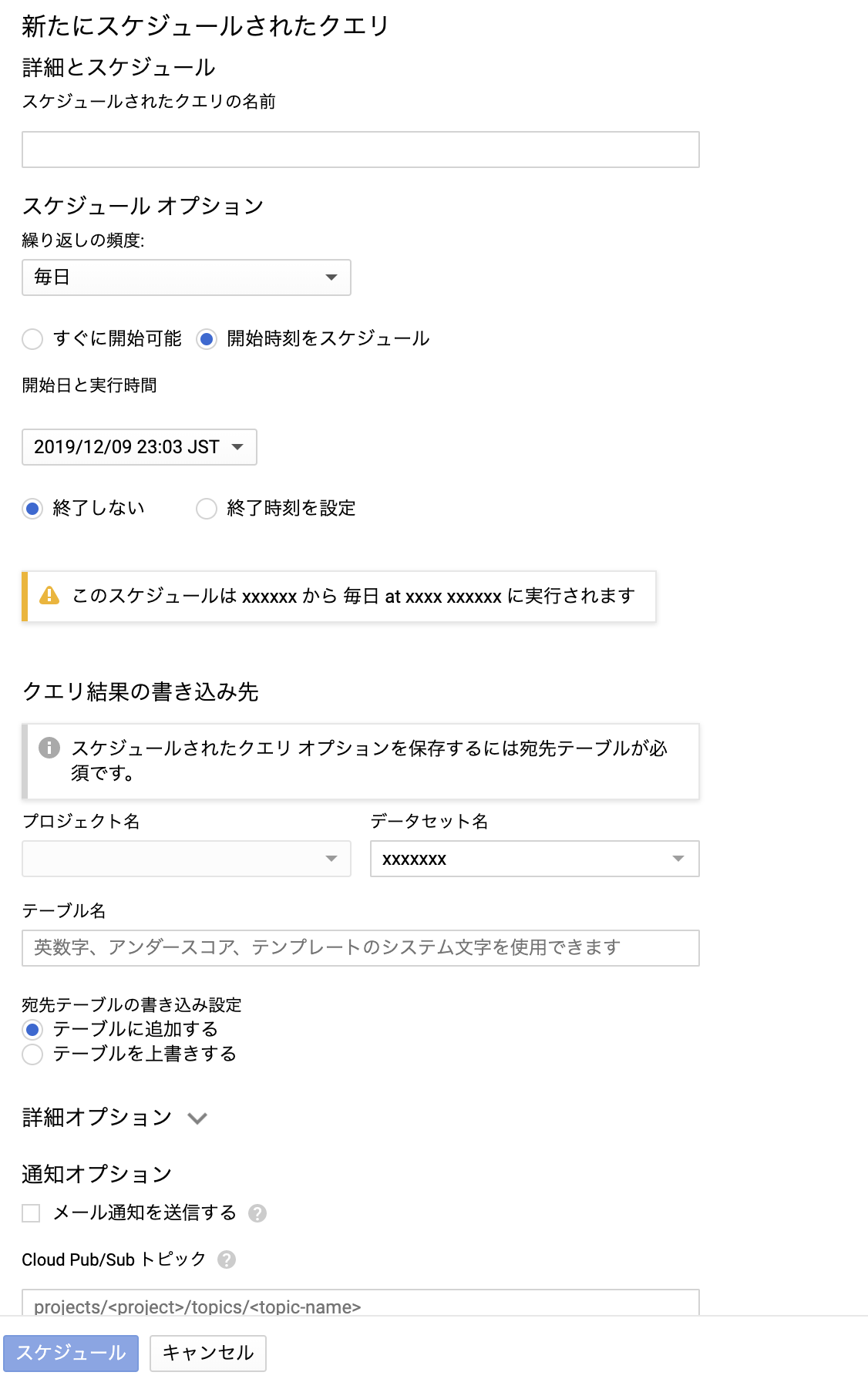Viewport: 868px width, 1389px height.
Task: Open the 繰り返しの頻度 dropdown showing 毎日
Action: 185,277
